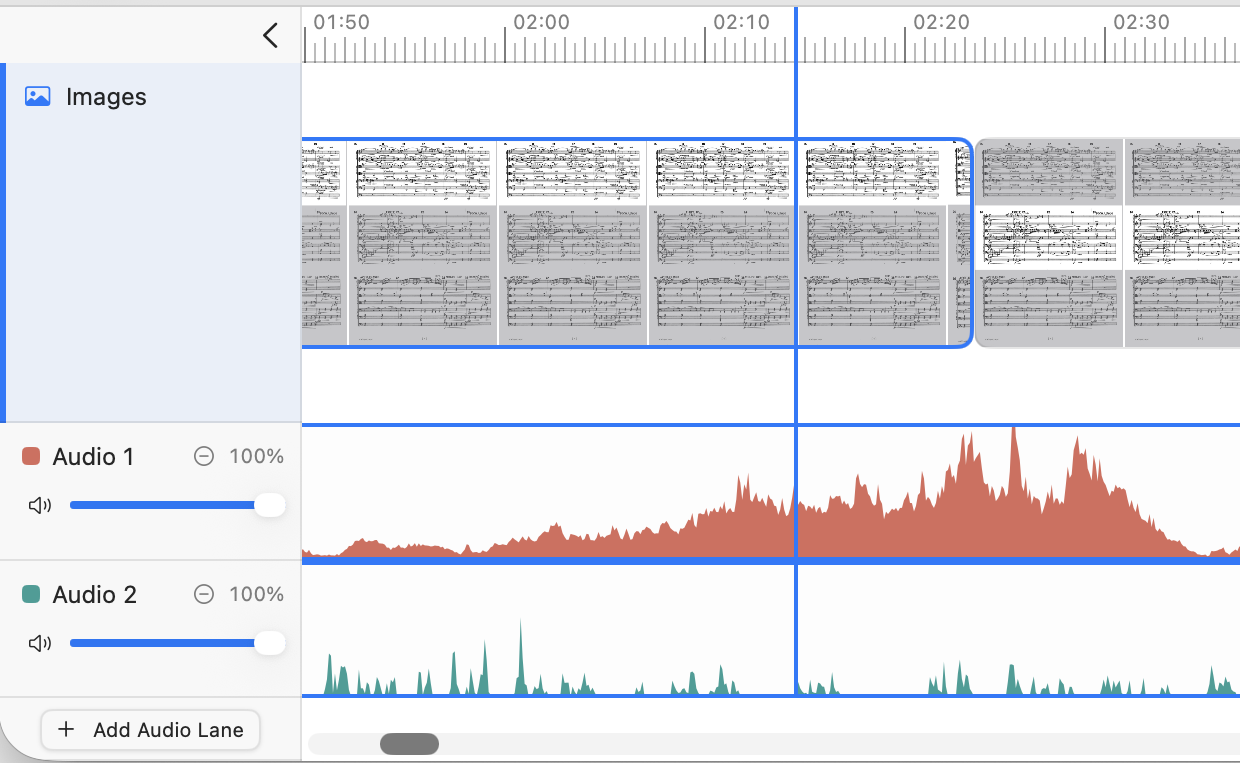Image resolution: width=1240 pixels, height=763 pixels.
Task: Click Audio 1 100% value
Action: (x=257, y=457)
